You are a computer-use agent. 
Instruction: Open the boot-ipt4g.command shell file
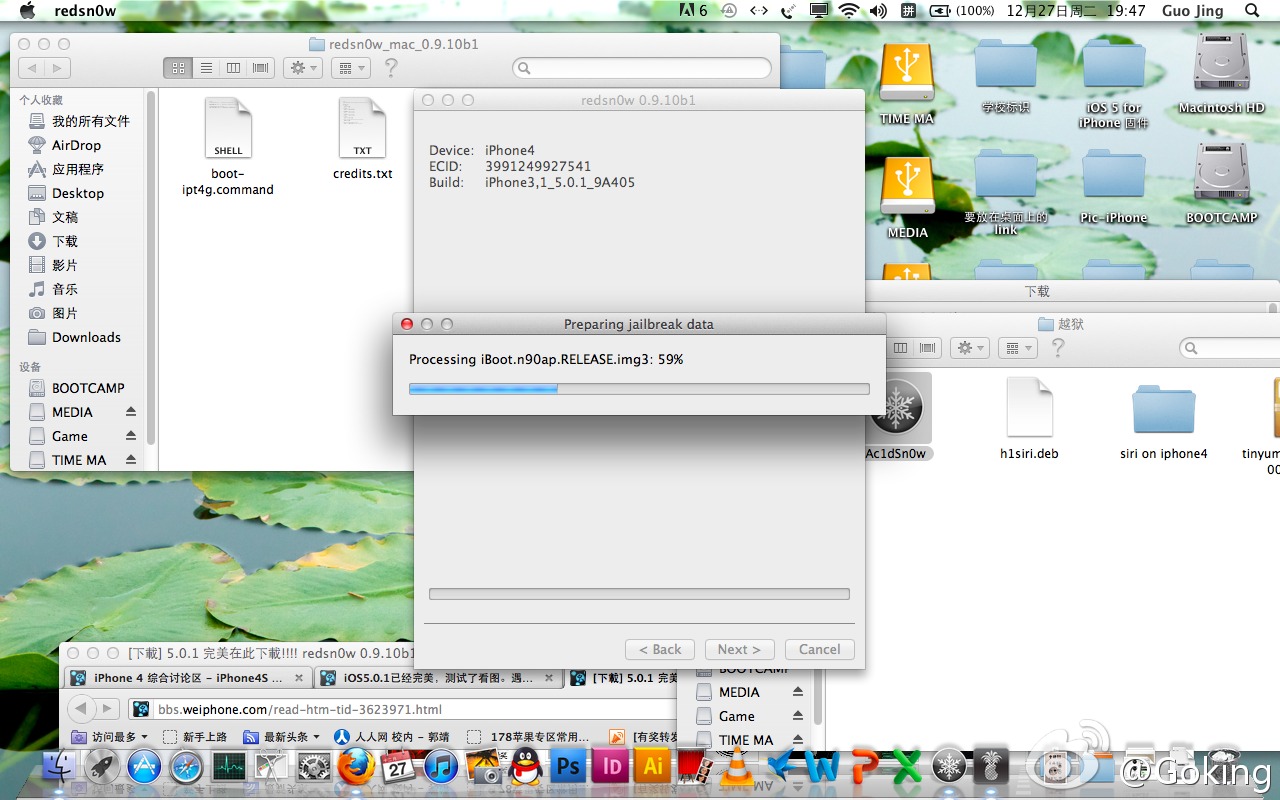coord(228,128)
